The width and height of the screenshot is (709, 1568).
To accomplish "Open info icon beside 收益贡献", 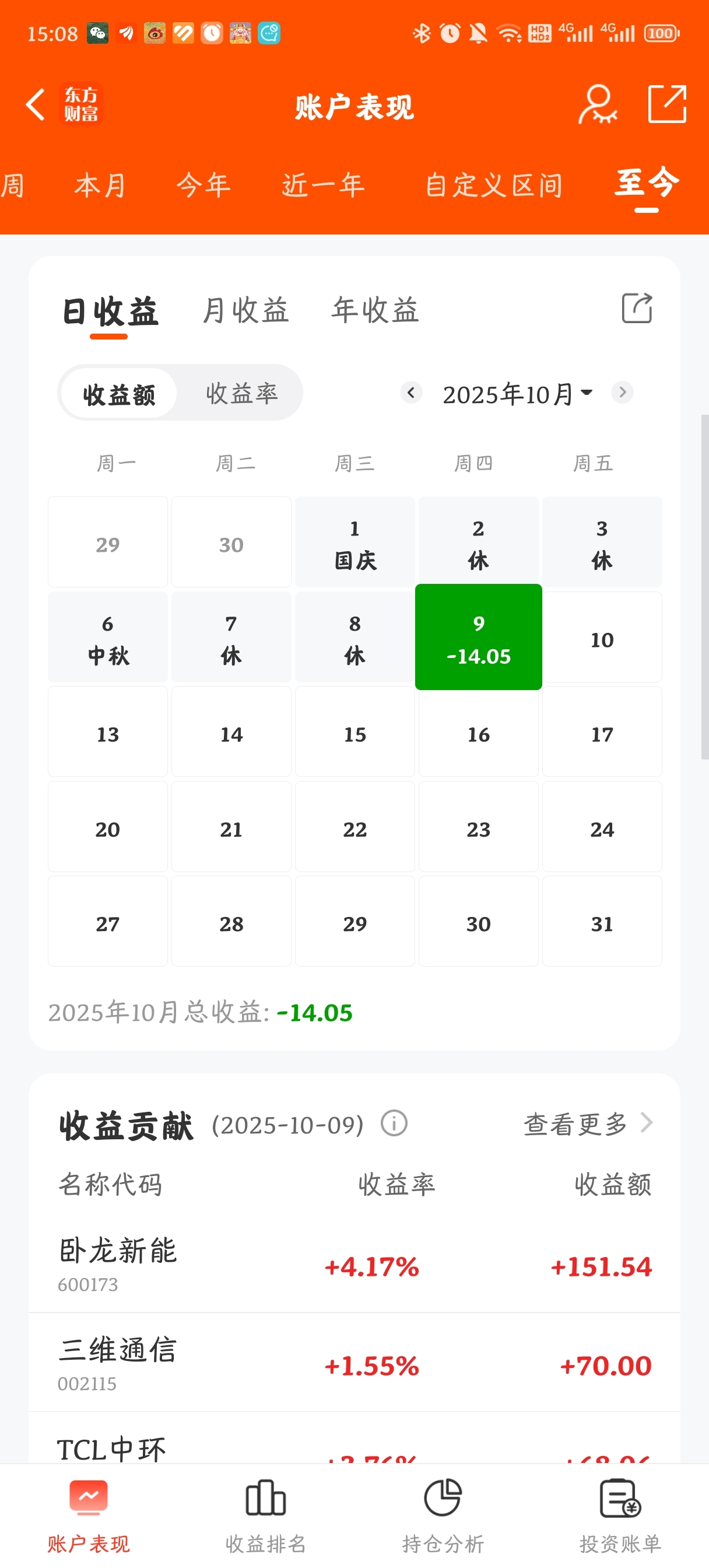I will point(394,1123).
